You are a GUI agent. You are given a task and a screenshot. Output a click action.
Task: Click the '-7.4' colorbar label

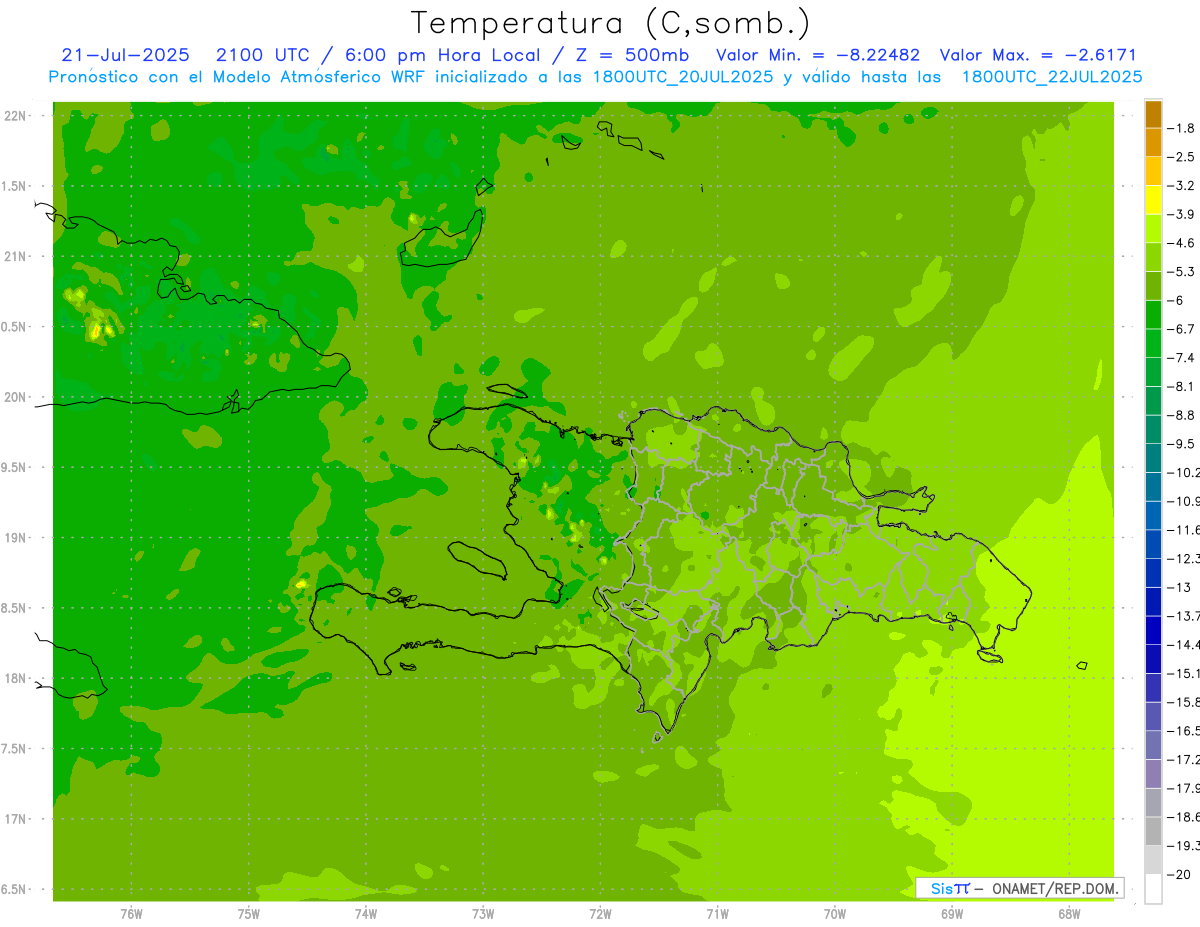[1182, 358]
